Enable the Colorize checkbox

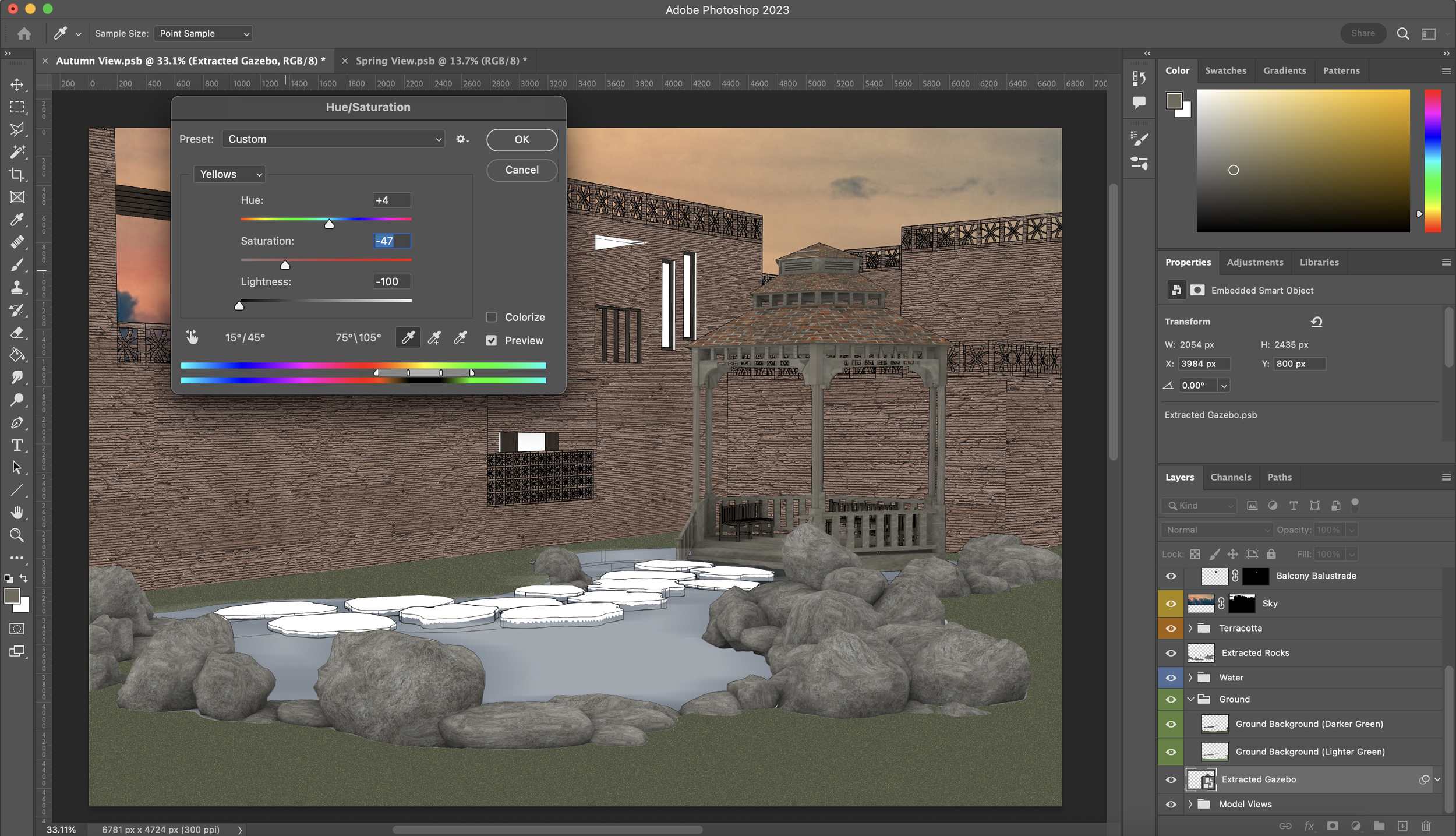[492, 317]
